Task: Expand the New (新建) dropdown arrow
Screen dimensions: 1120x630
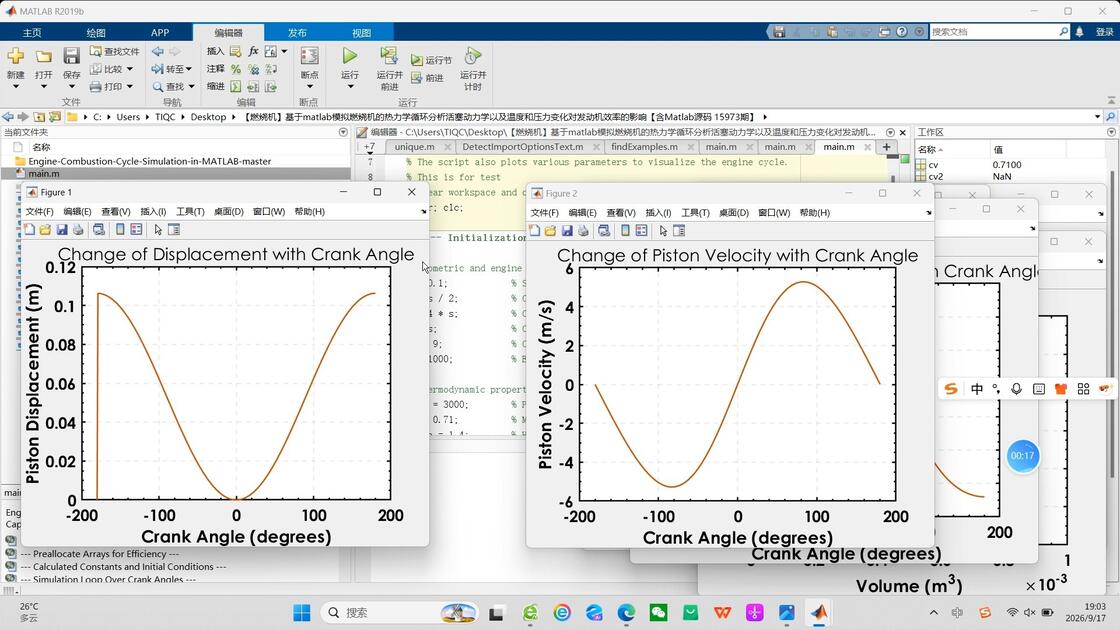Action: 16,86
